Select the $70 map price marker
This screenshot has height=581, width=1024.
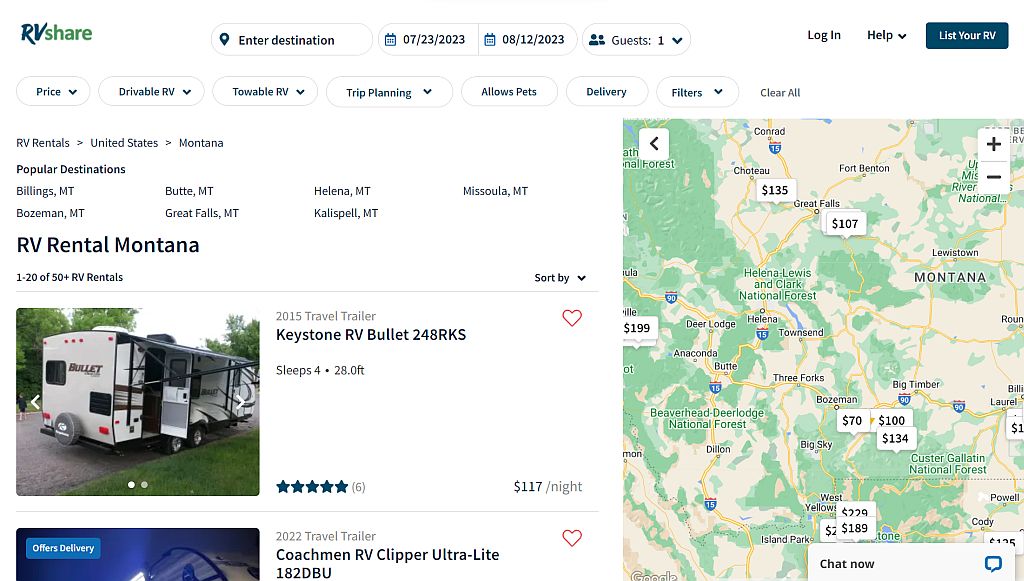(852, 420)
